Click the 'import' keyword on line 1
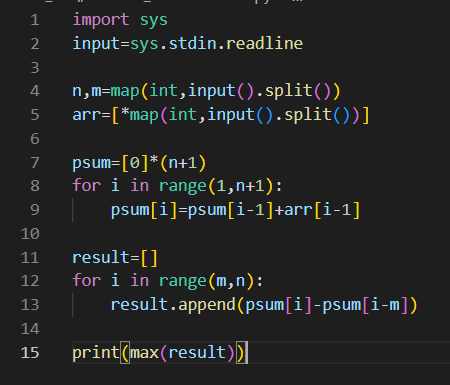The width and height of the screenshot is (450, 385). [101, 20]
